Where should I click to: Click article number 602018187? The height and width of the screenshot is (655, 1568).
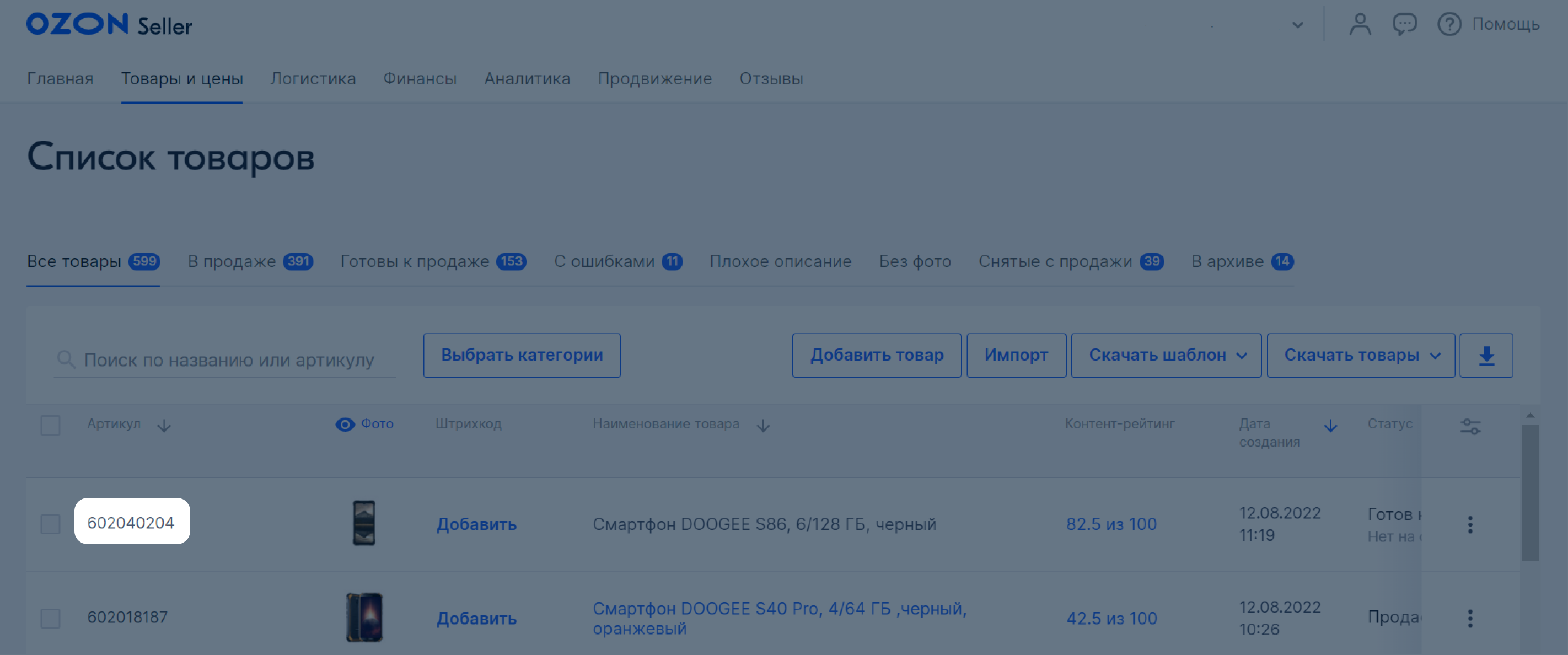click(x=127, y=618)
